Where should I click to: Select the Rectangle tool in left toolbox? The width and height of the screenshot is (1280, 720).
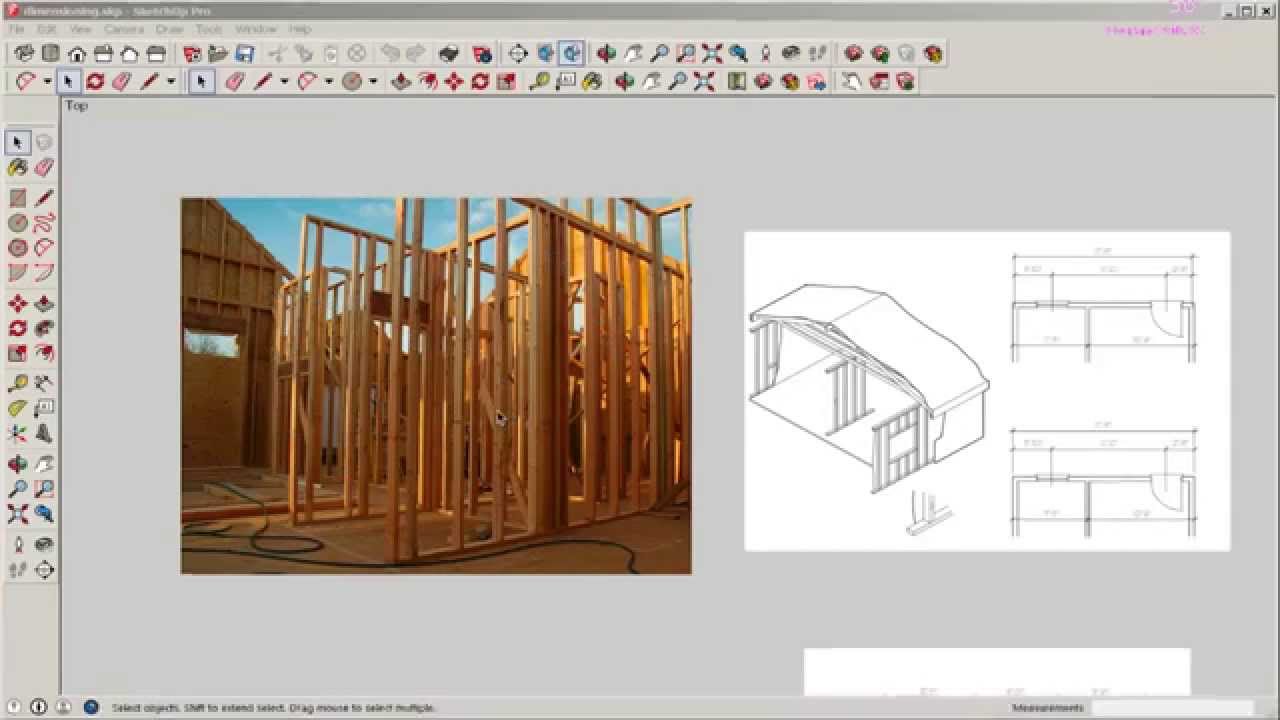[x=18, y=198]
